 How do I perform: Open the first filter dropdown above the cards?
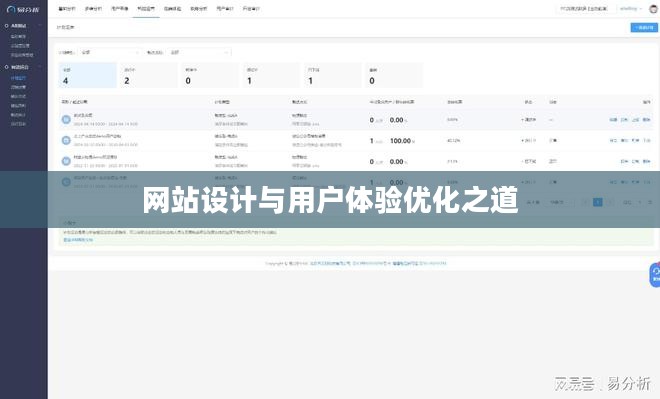pos(109,52)
